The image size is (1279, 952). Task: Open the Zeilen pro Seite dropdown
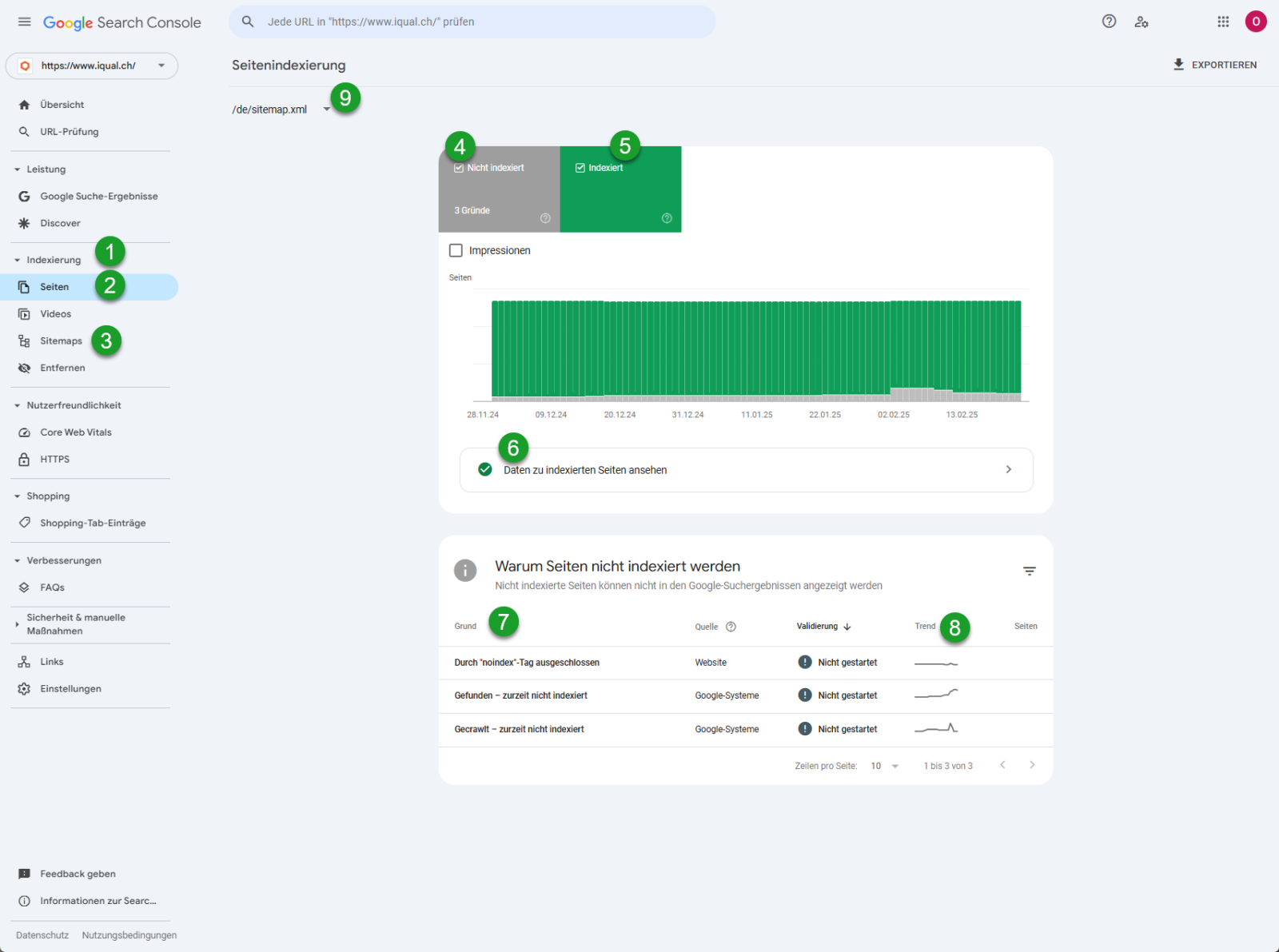tap(885, 766)
